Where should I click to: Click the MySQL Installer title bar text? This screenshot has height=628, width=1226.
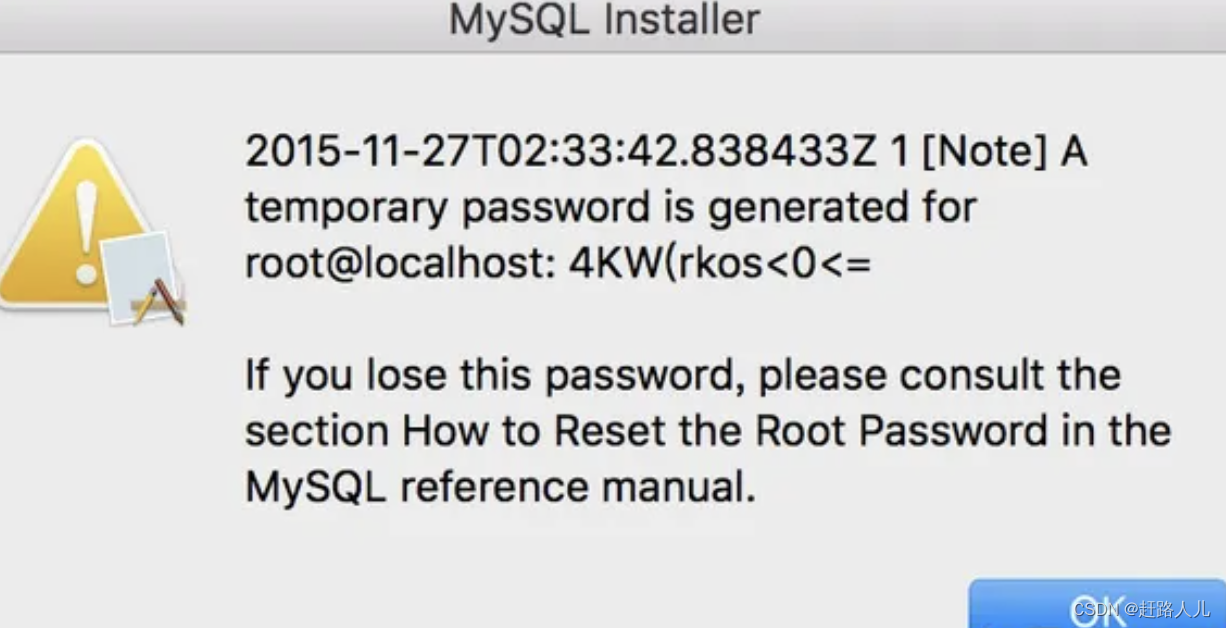603,19
